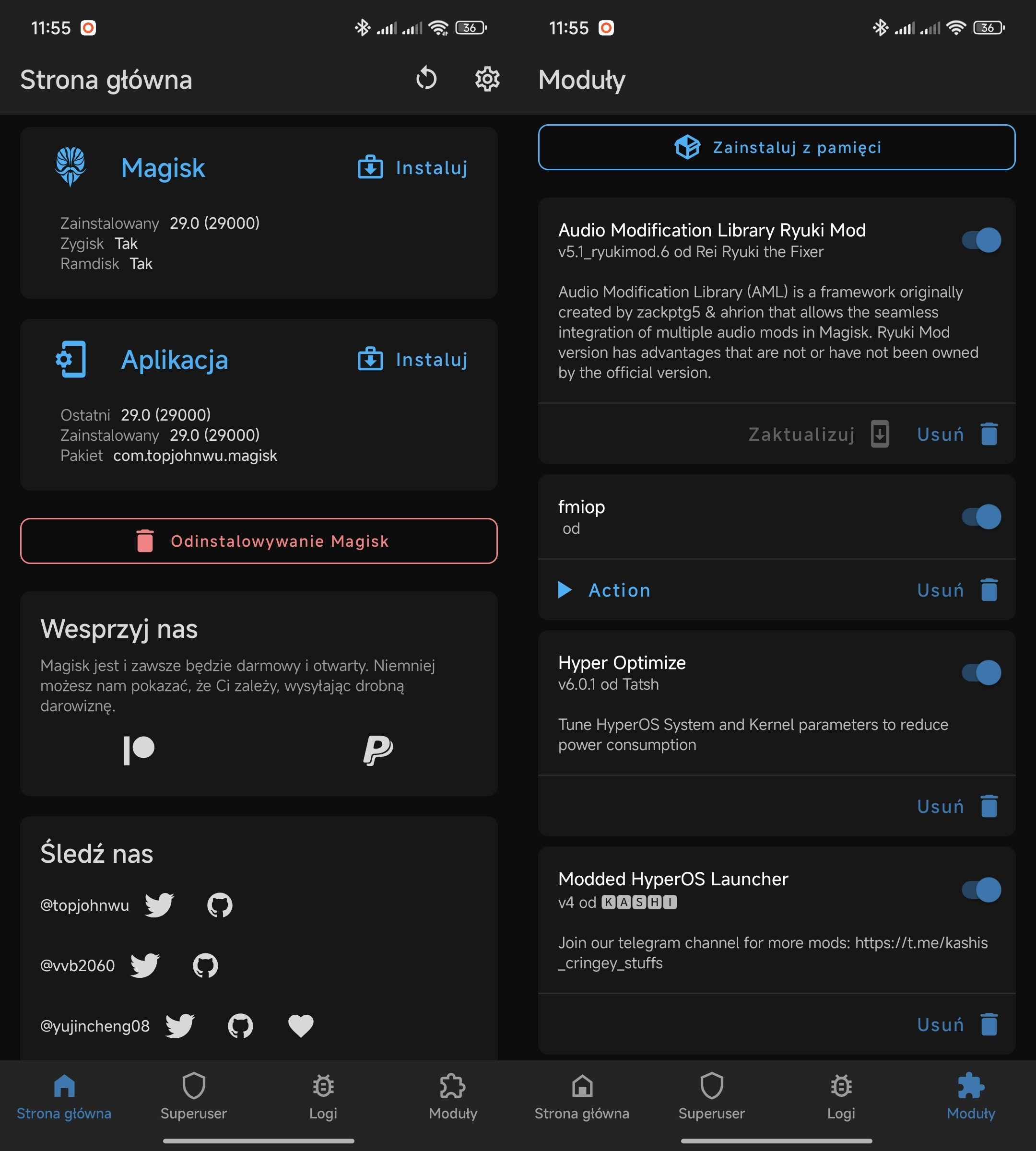
Task: Switch to Superuser tab on left screen
Action: (194, 1097)
